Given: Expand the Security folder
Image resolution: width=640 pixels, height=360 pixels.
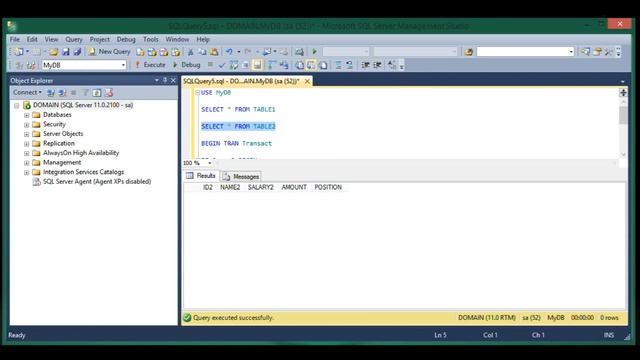Looking at the screenshot, I should [x=27, y=125].
